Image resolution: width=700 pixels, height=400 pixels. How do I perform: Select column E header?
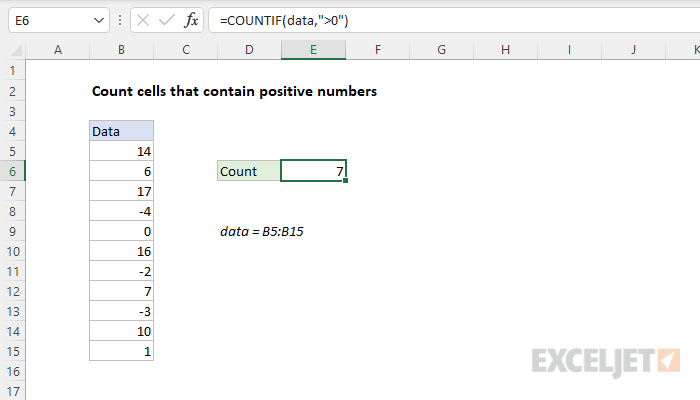coord(313,50)
